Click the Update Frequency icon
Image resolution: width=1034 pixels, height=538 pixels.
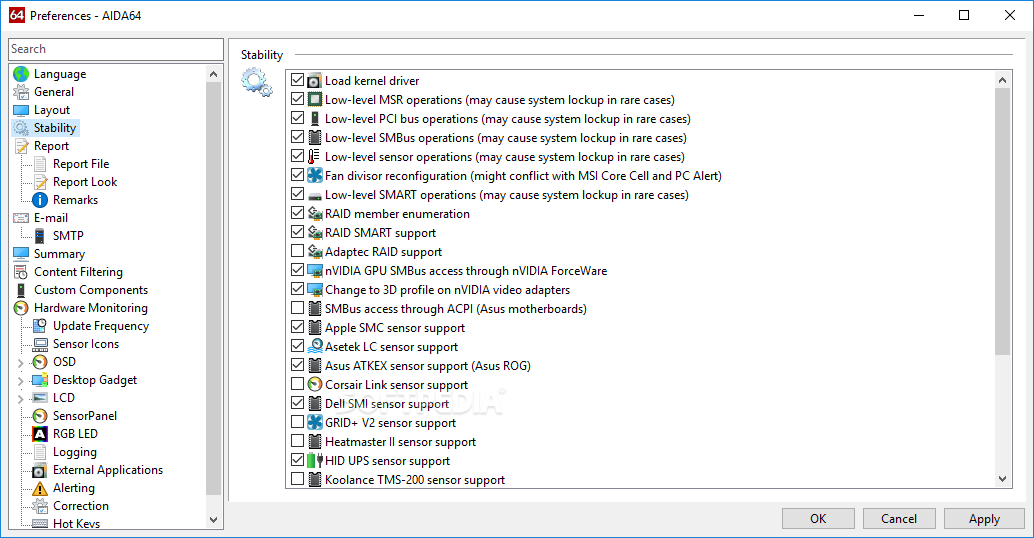click(40, 326)
